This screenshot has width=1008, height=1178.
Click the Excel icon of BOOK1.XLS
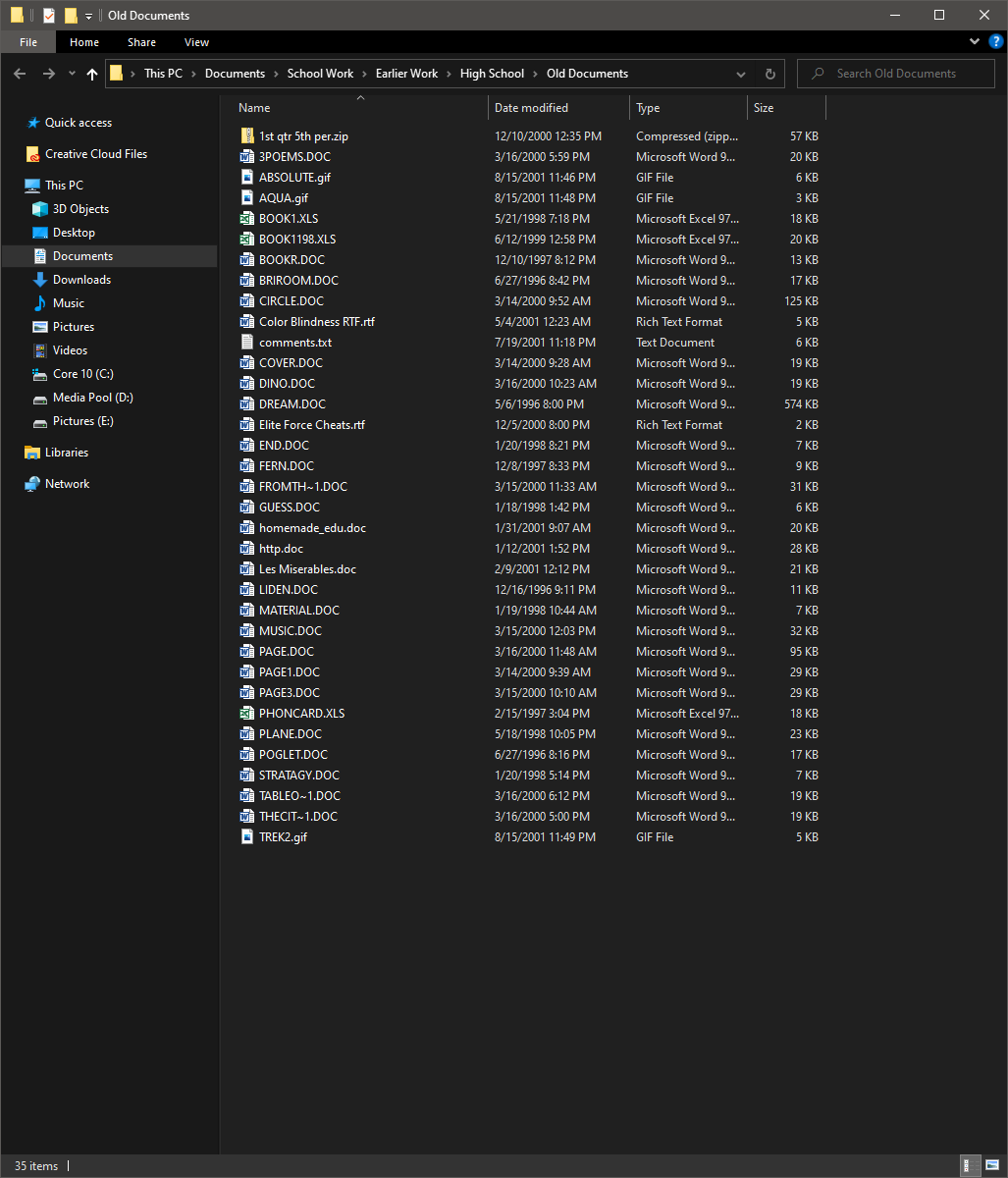[x=247, y=219]
